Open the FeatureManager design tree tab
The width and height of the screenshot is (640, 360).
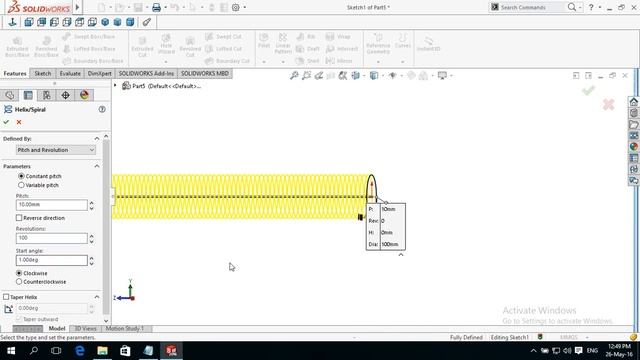[x=9, y=95]
